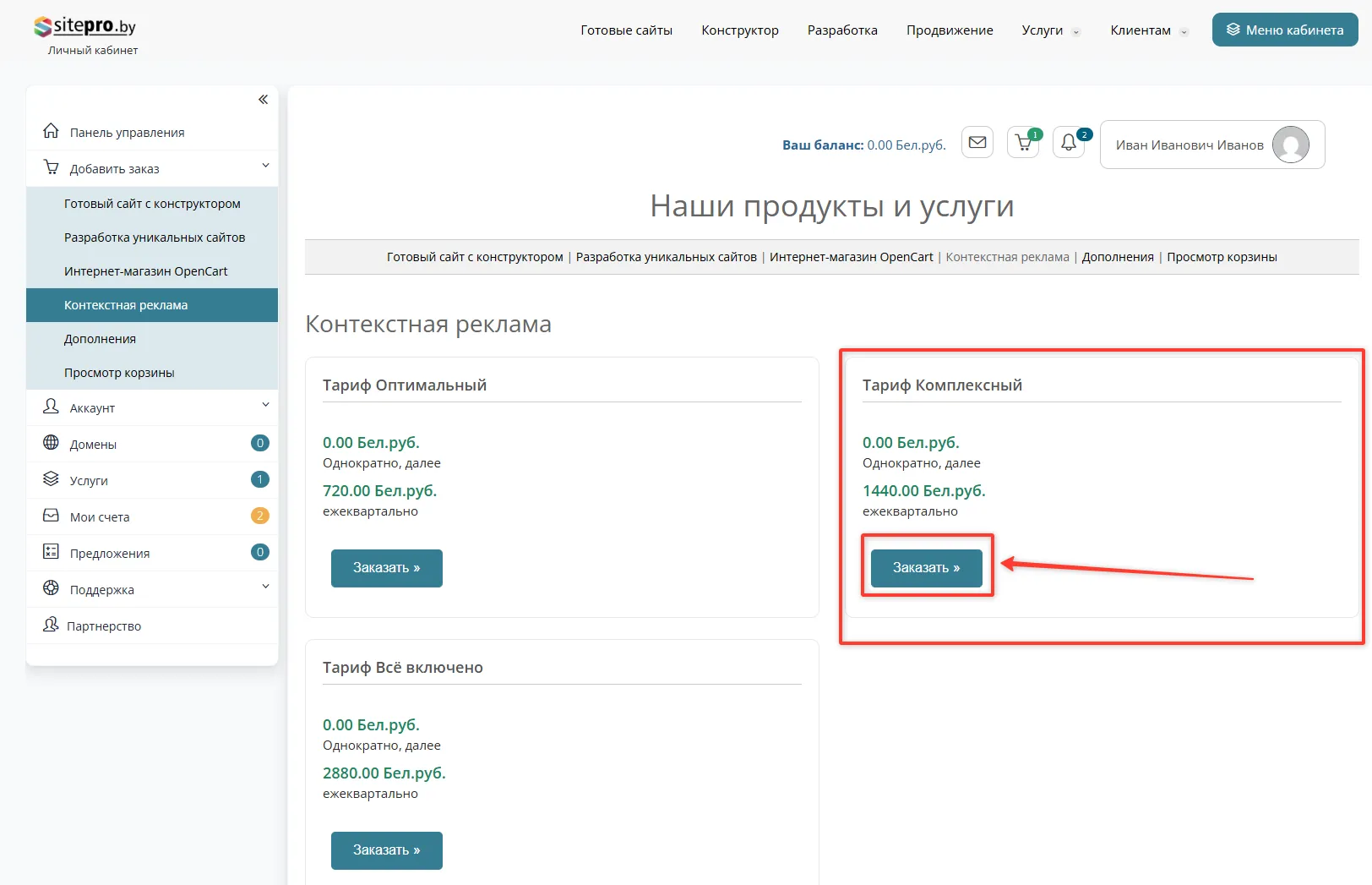Viewport: 1372px width, 885px height.
Task: Order the Тариф Оптимальный plan
Action: [x=386, y=568]
